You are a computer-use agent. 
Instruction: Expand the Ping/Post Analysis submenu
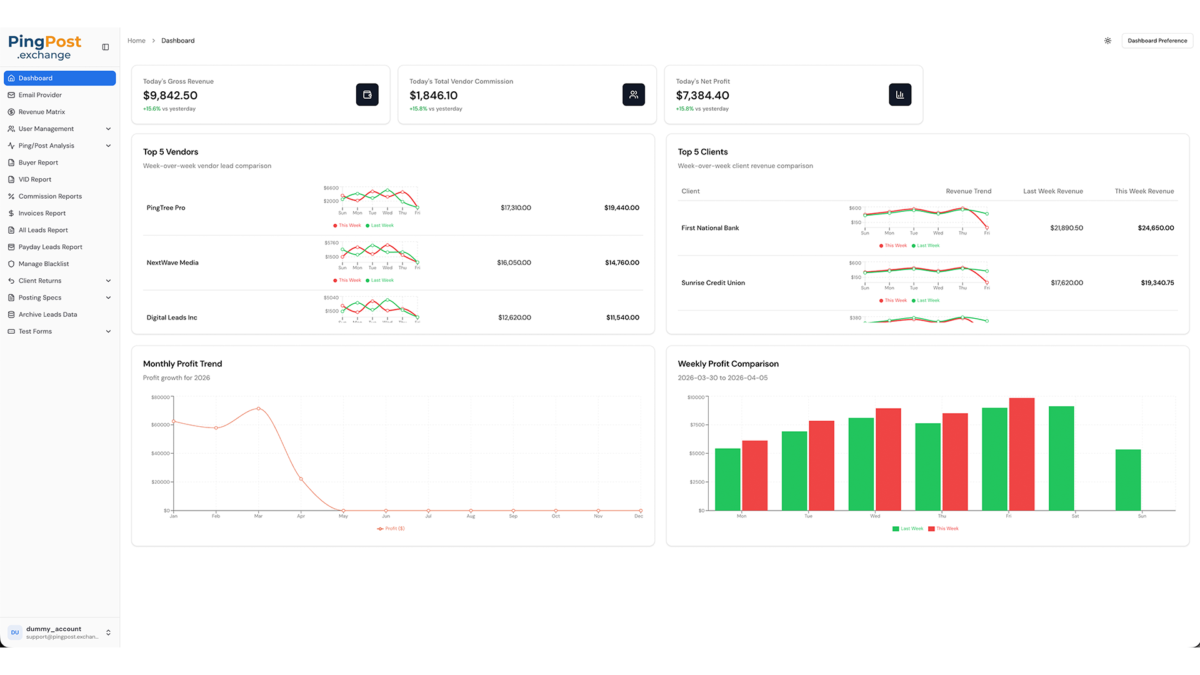pyautogui.click(x=59, y=146)
